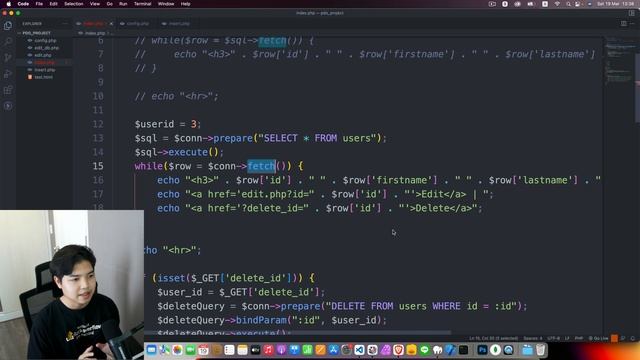The width and height of the screenshot is (640, 360).
Task: Open LINE app in the Dock
Action: coord(424,350)
